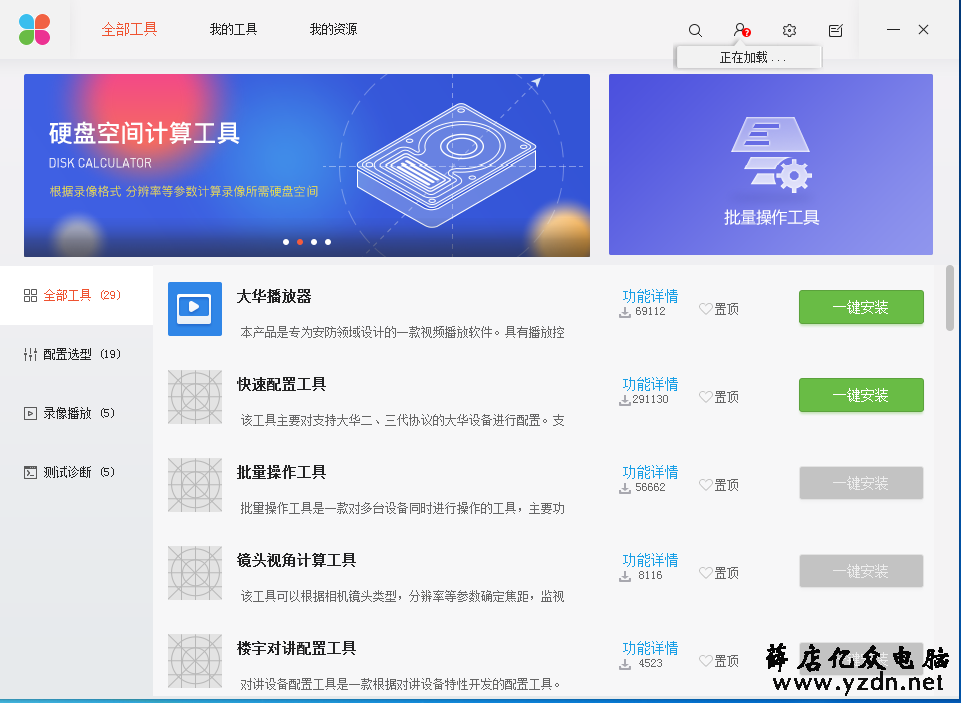Screen dimensions: 961x703
Task: Minimize the application window
Action: point(893,29)
